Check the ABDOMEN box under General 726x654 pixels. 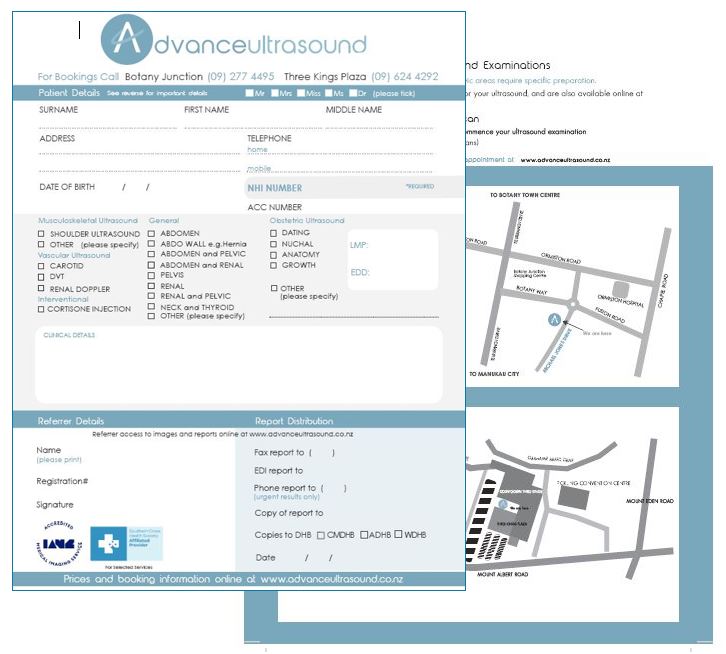(x=151, y=233)
